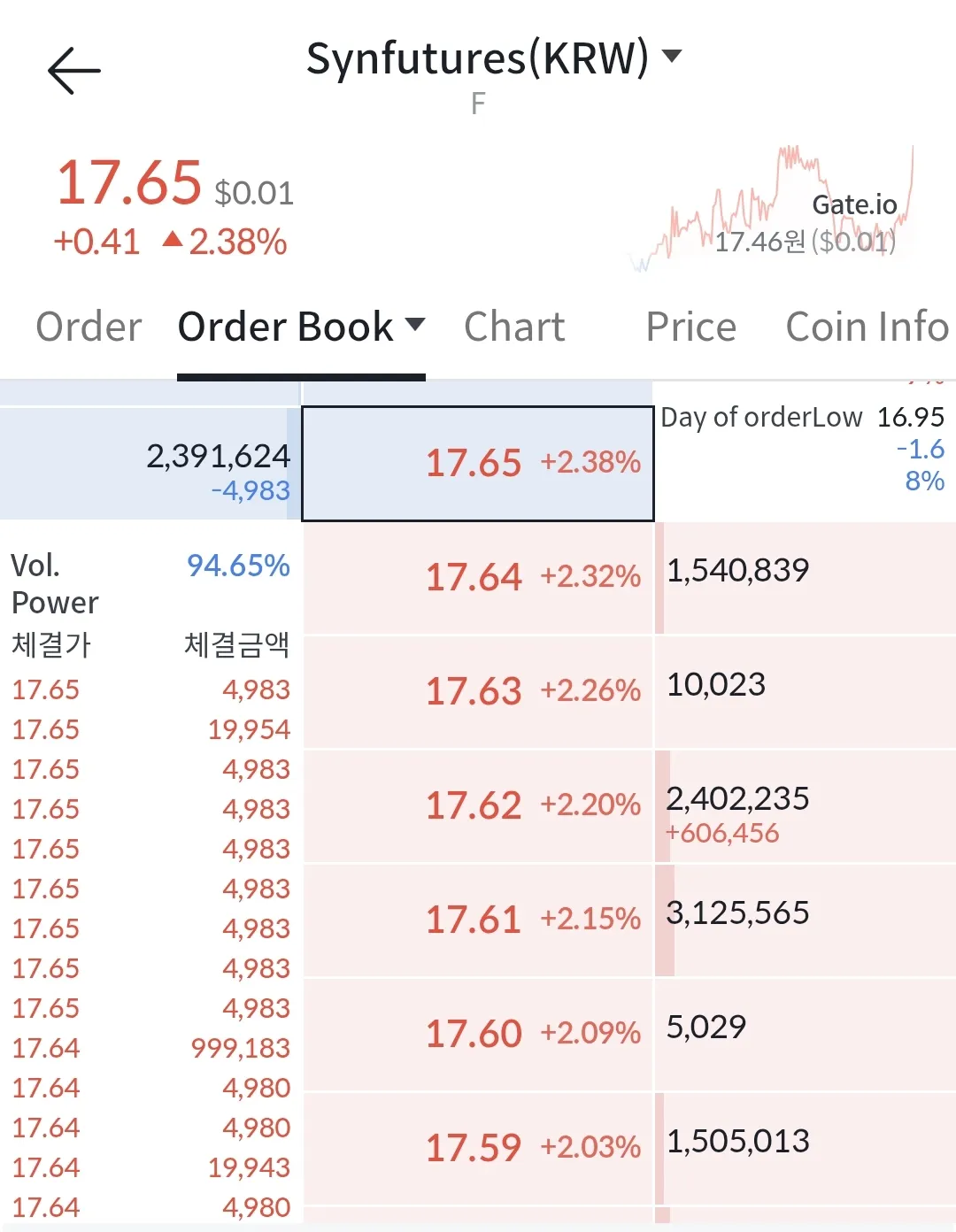Viewport: 956px width, 1232px height.
Task: Open the Price tab
Action: (x=690, y=327)
